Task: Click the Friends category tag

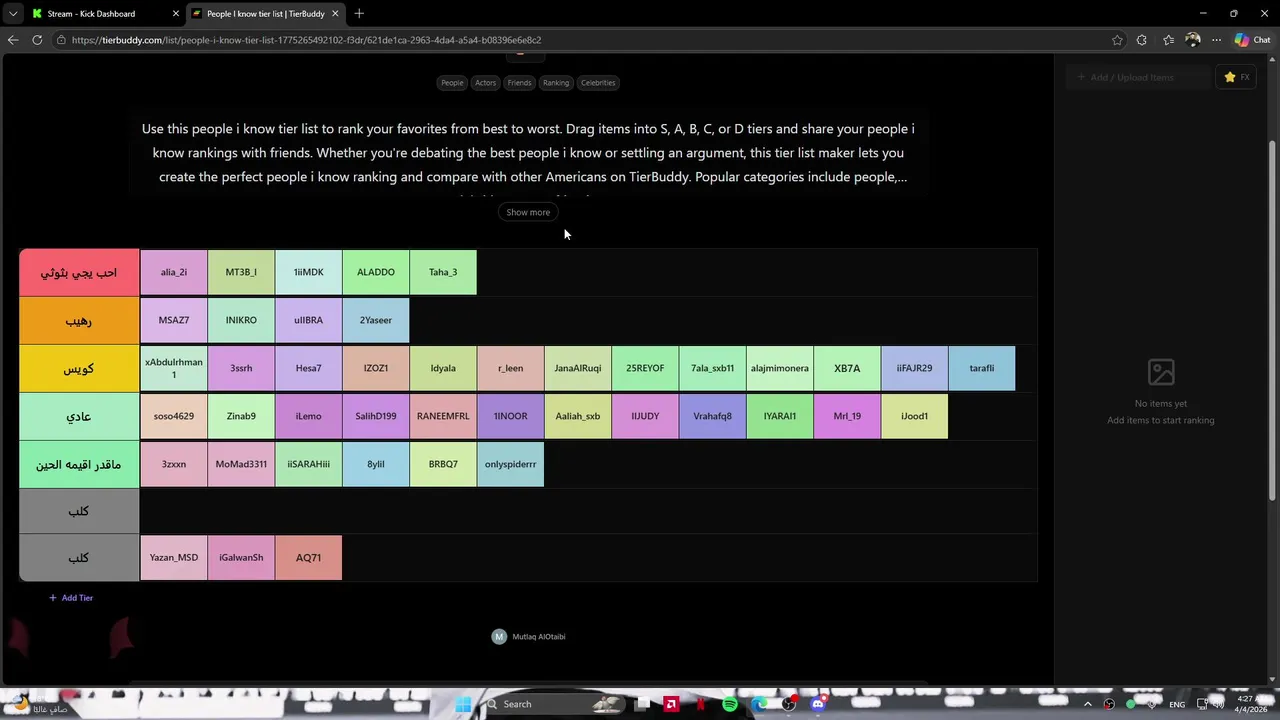Action: [x=519, y=83]
